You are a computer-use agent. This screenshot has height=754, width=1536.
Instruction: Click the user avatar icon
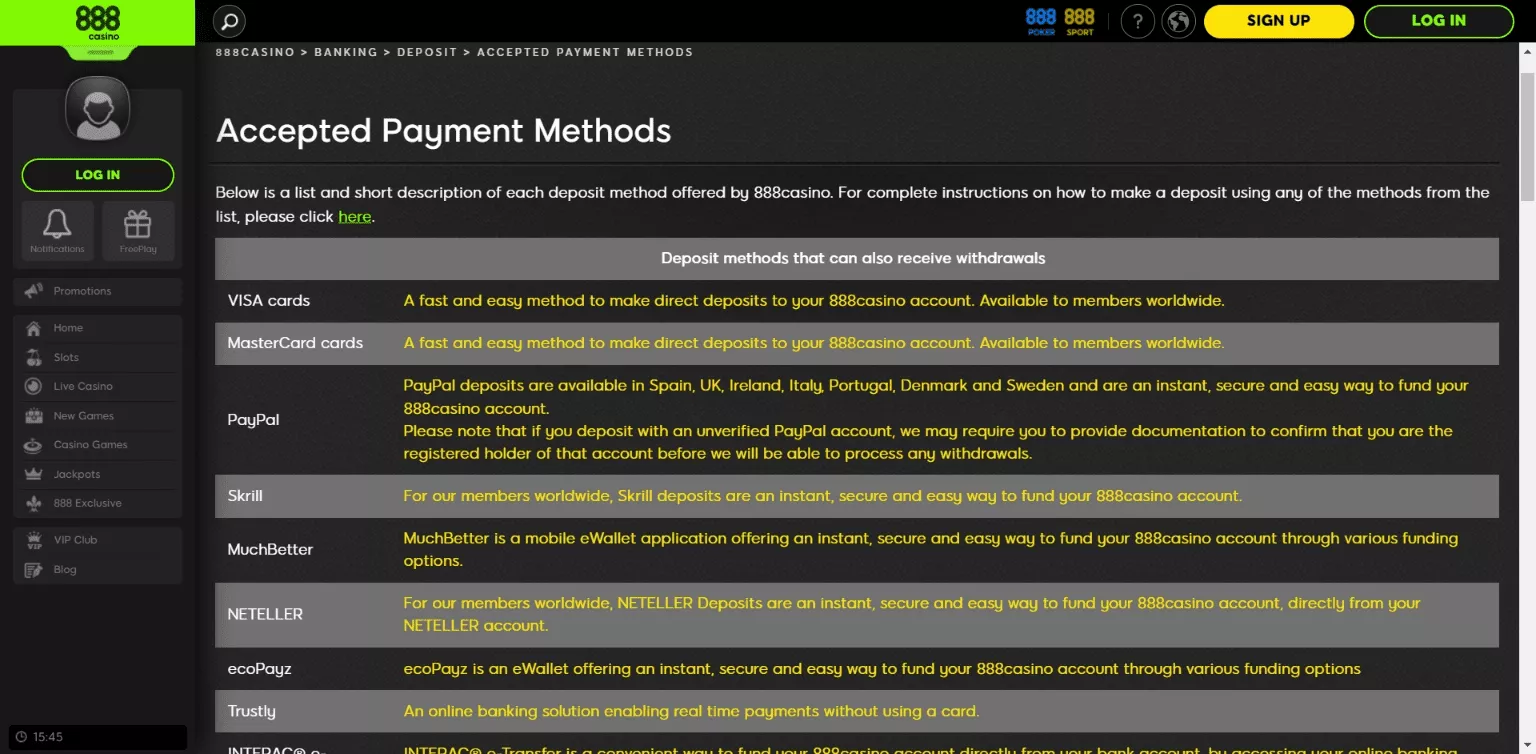97,108
